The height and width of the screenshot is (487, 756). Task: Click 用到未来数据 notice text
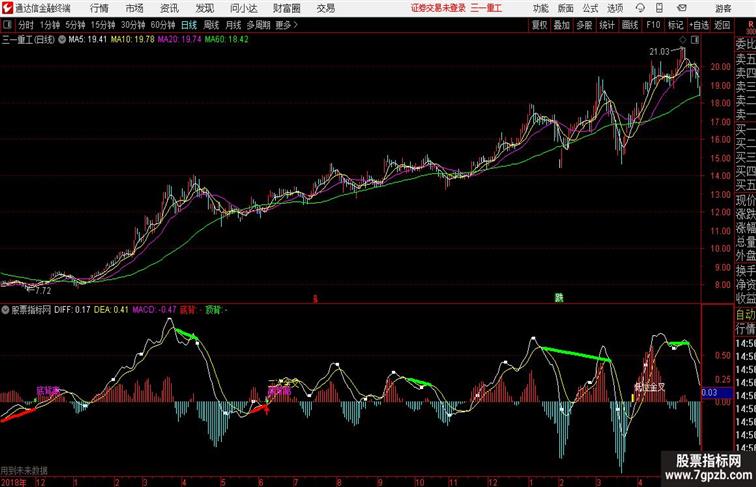24,471
